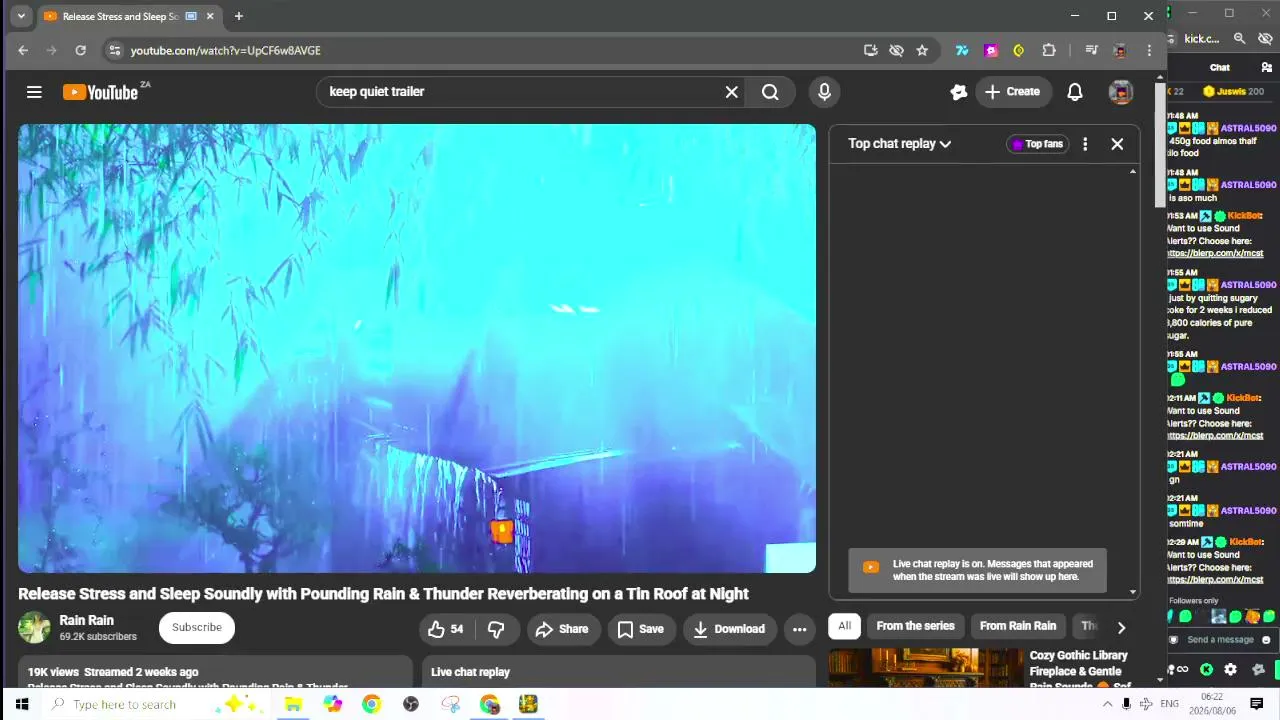1280x720 pixels.
Task: Click the sparkle icon left of Create
Action: [x=958, y=92]
